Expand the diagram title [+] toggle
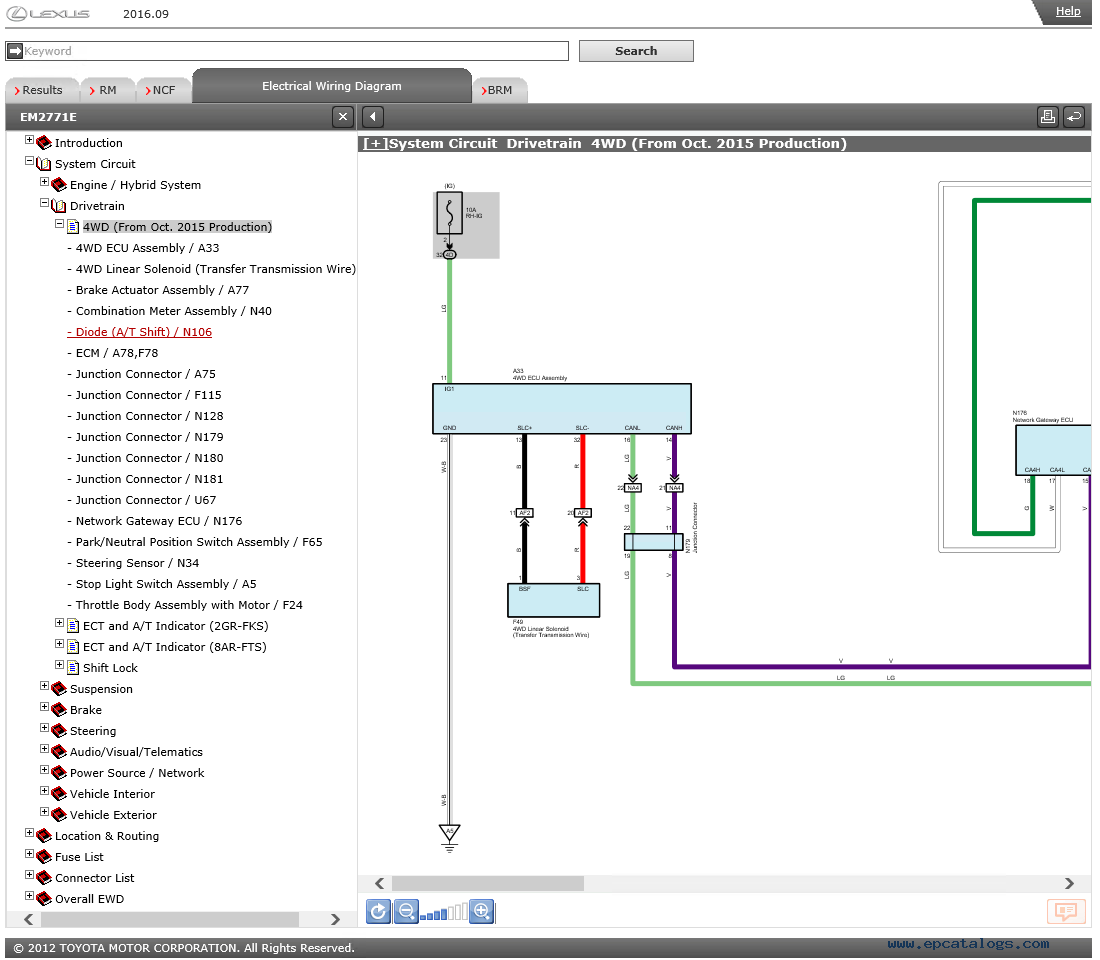Image resolution: width=1100 pixels, height=960 pixels. (x=375, y=144)
